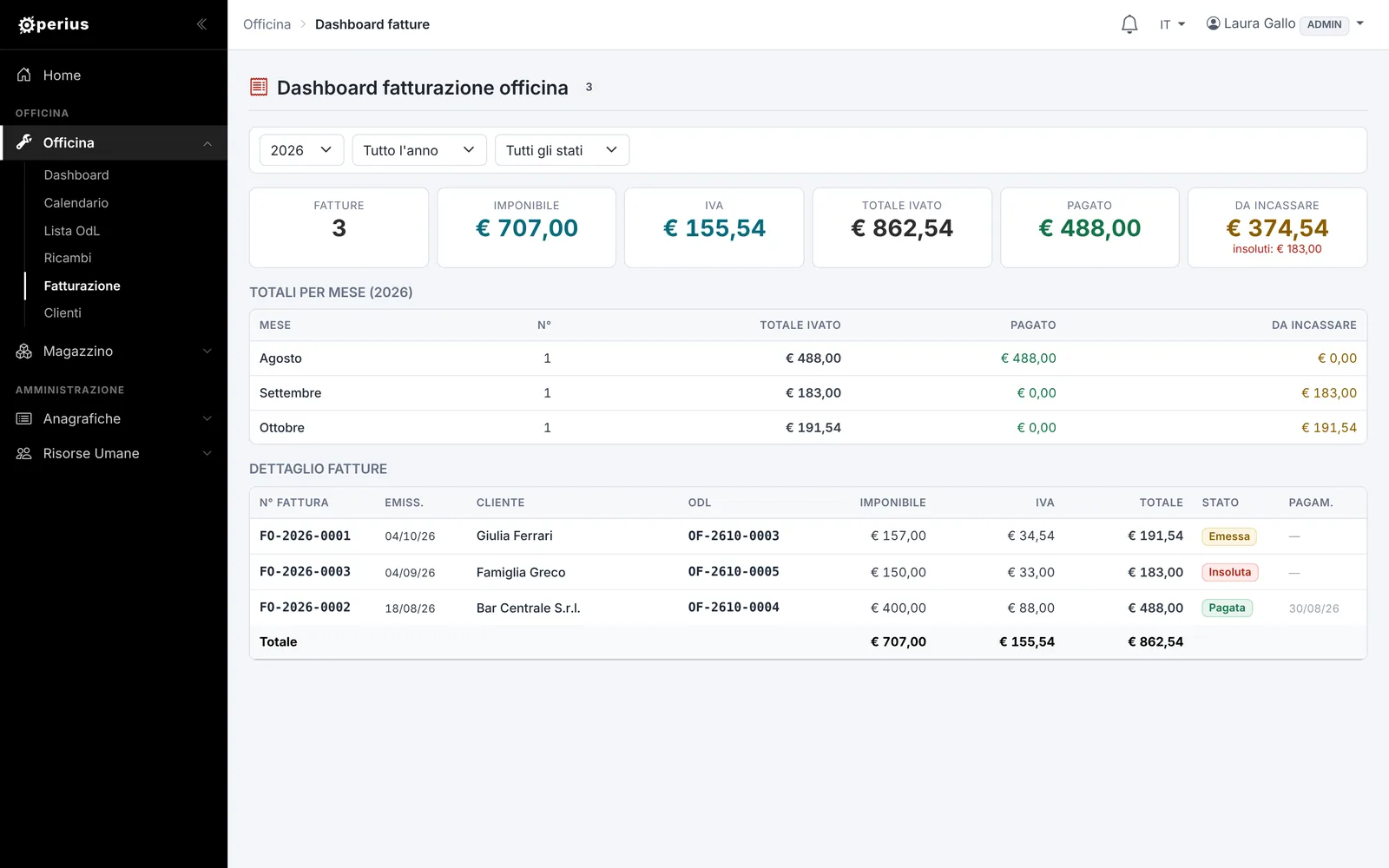Click Agosto pagato € 488,00 value
Viewport: 1389px width, 868px height.
(1028, 358)
